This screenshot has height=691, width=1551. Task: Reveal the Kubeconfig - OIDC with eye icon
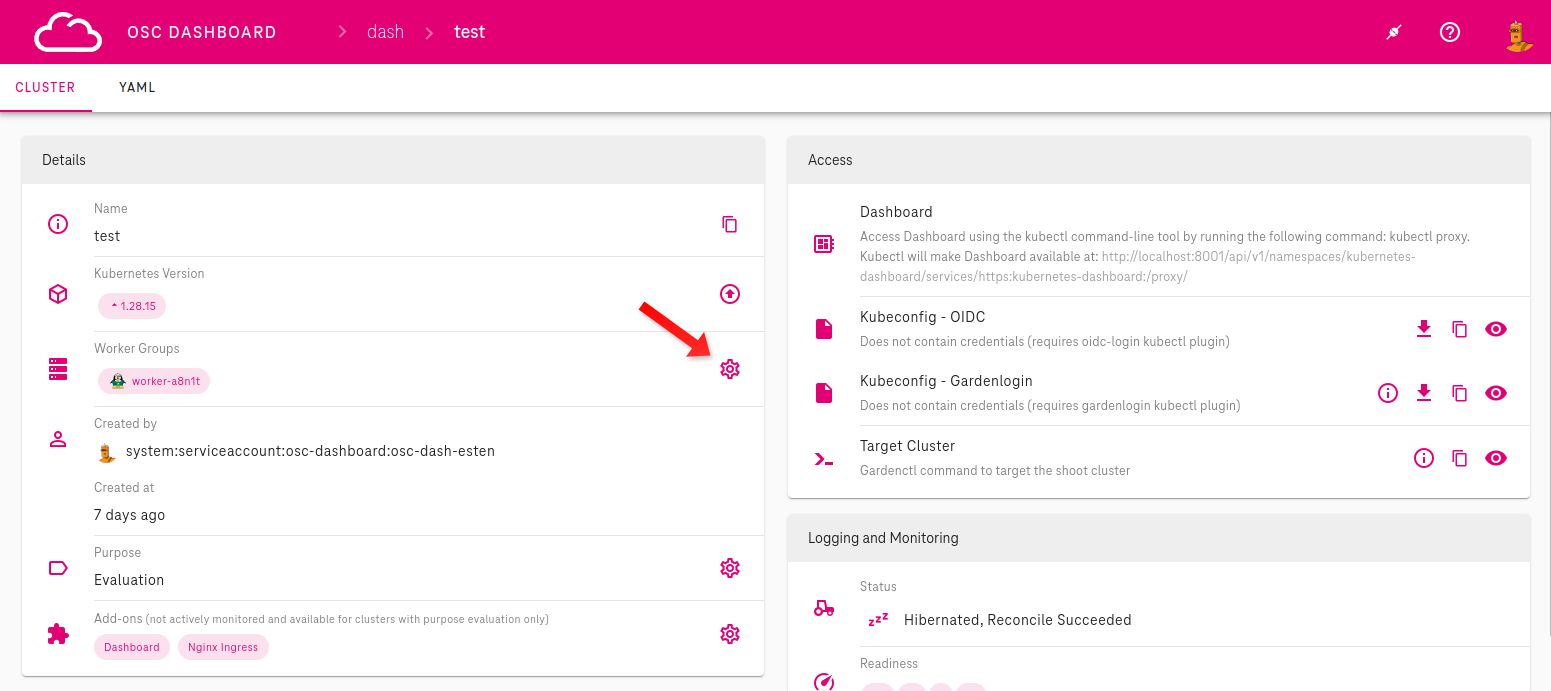click(x=1496, y=328)
